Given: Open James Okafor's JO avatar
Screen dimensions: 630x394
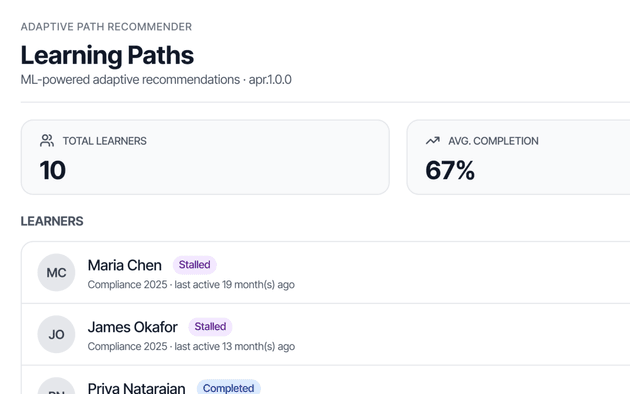Looking at the screenshot, I should click(x=56, y=334).
